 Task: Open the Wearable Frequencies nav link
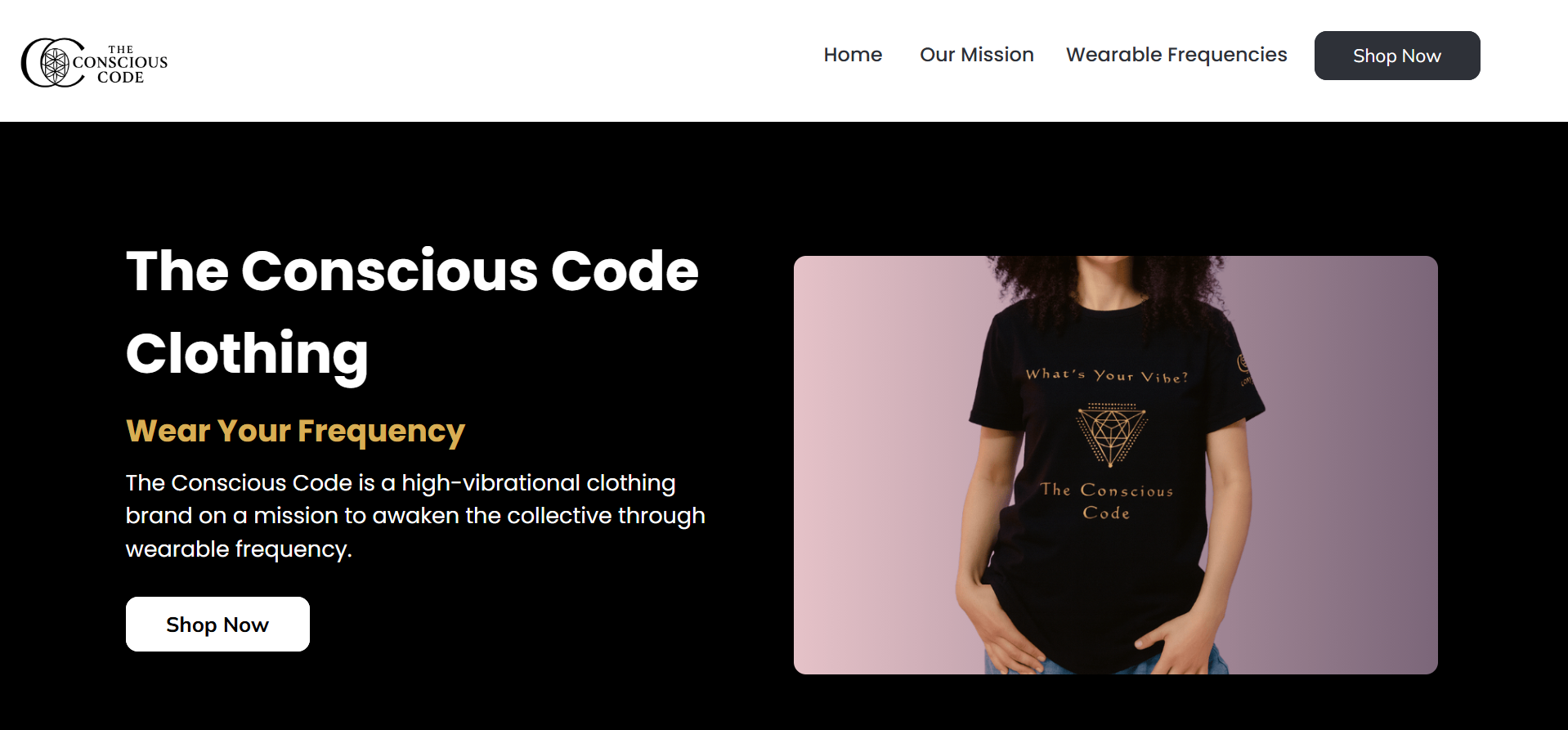[1176, 55]
